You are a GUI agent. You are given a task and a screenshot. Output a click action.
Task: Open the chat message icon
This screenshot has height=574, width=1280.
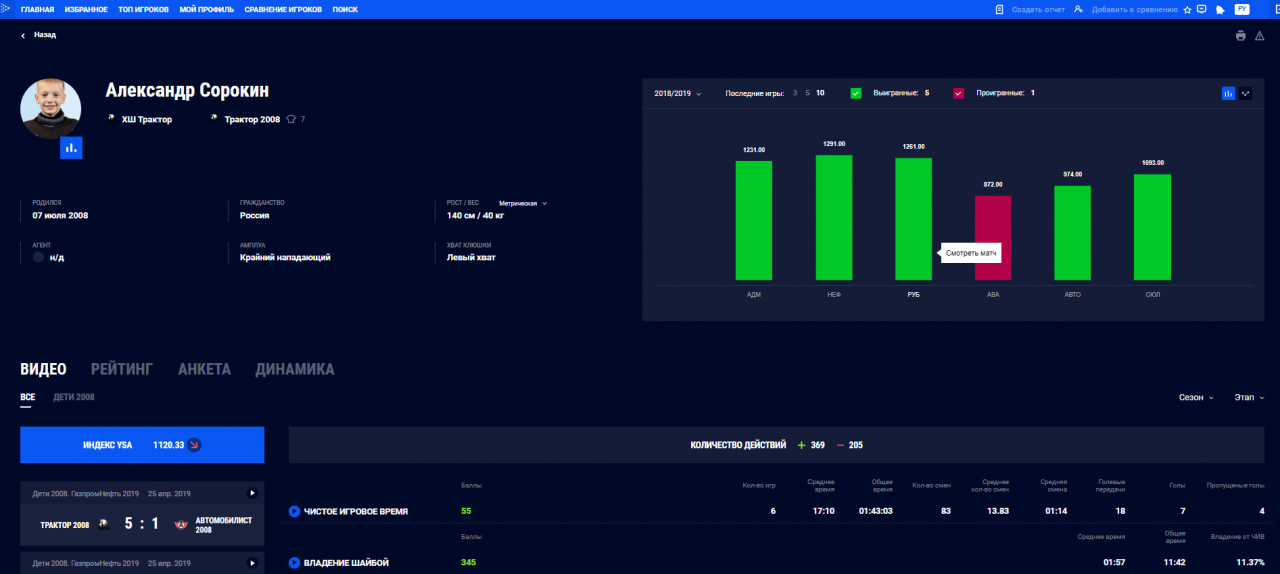click(1201, 9)
